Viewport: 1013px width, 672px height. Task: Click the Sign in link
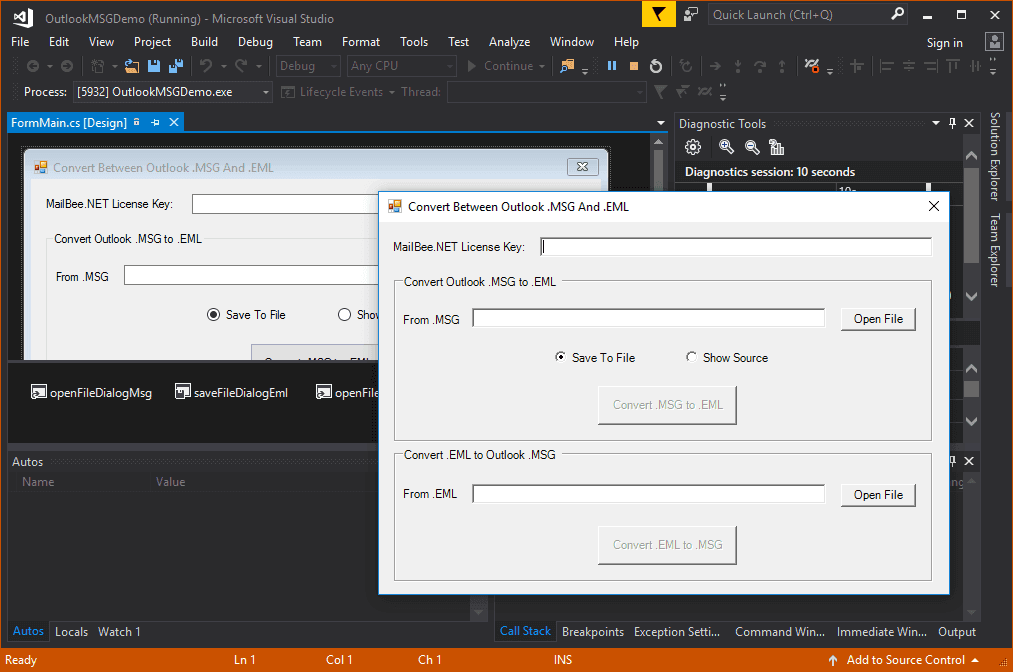pos(945,43)
